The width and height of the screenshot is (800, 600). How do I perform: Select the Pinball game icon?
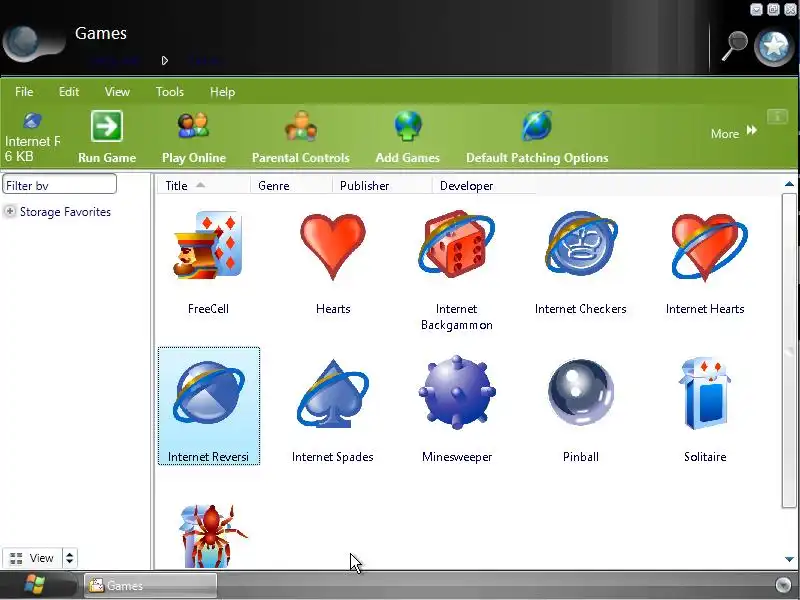coord(581,392)
